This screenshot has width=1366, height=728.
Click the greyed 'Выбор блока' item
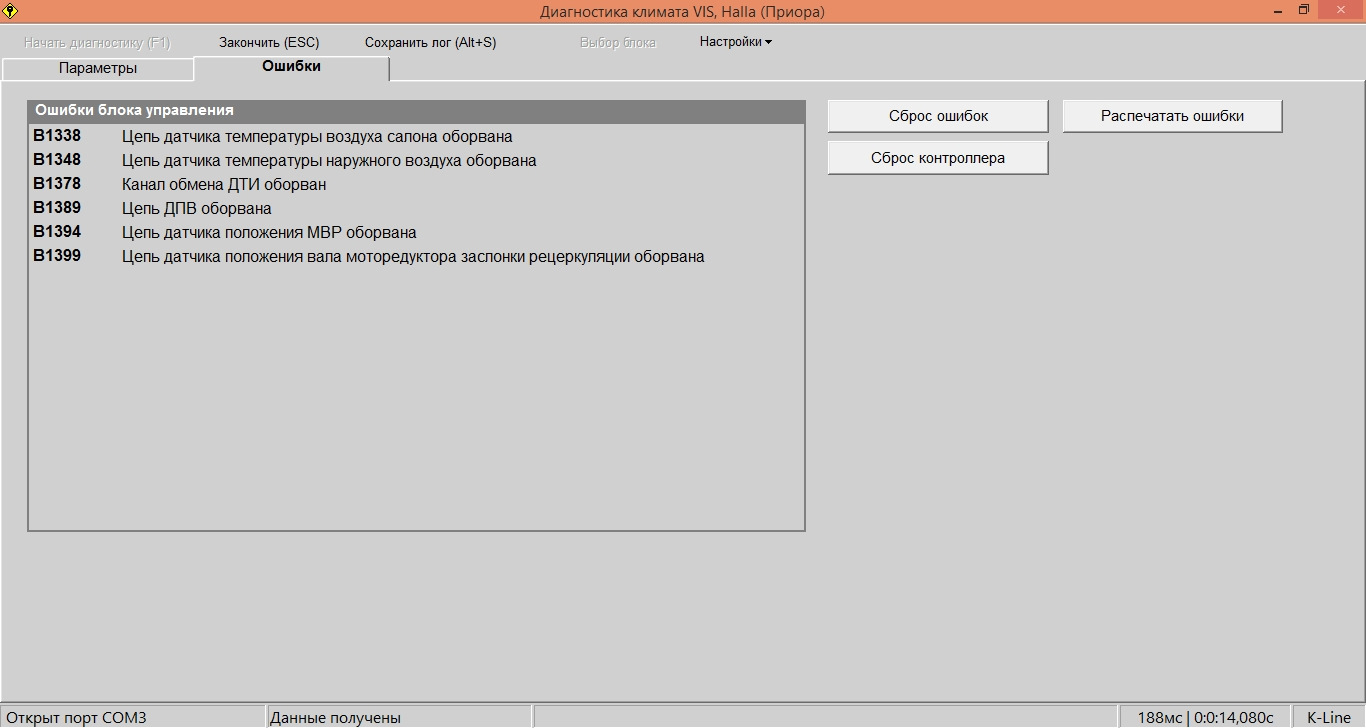618,42
